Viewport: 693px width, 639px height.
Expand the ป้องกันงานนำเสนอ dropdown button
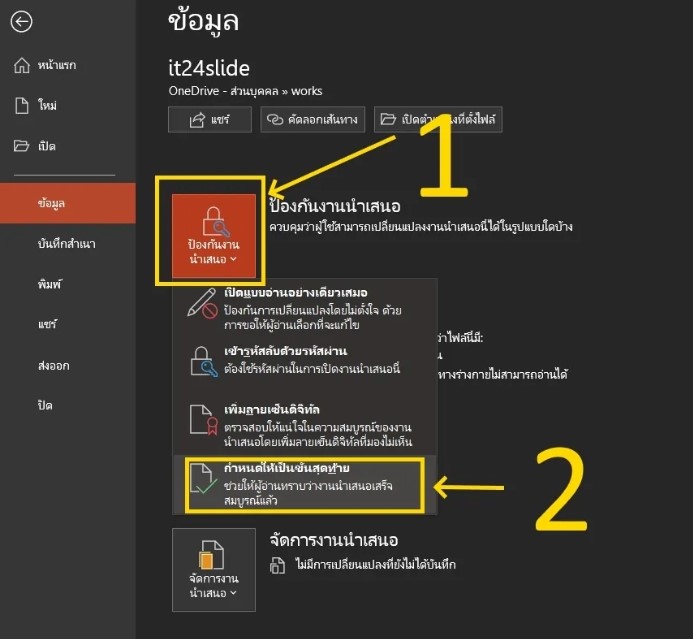[214, 236]
